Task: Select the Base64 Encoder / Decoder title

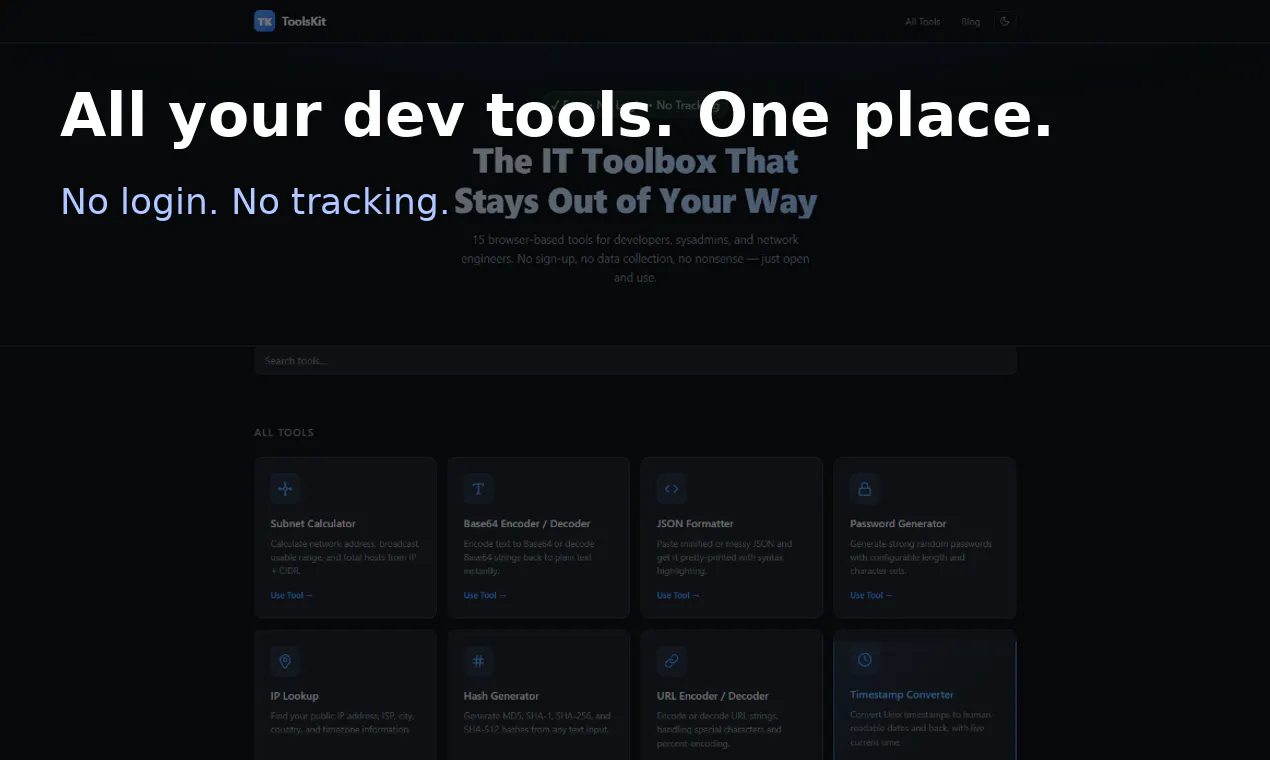Action: pos(527,524)
